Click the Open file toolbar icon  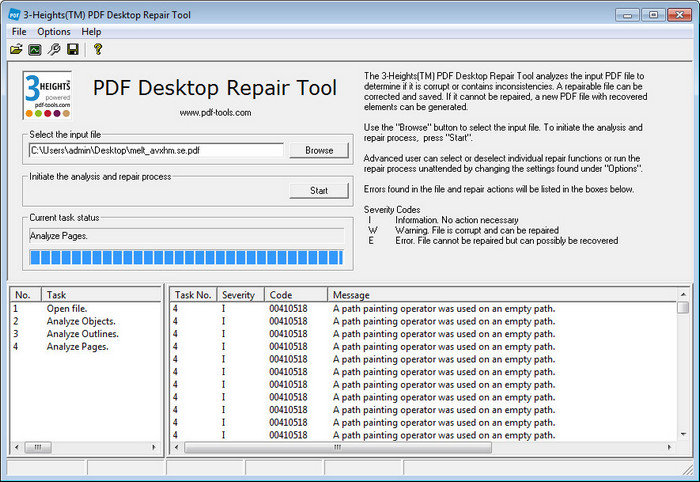click(x=16, y=49)
